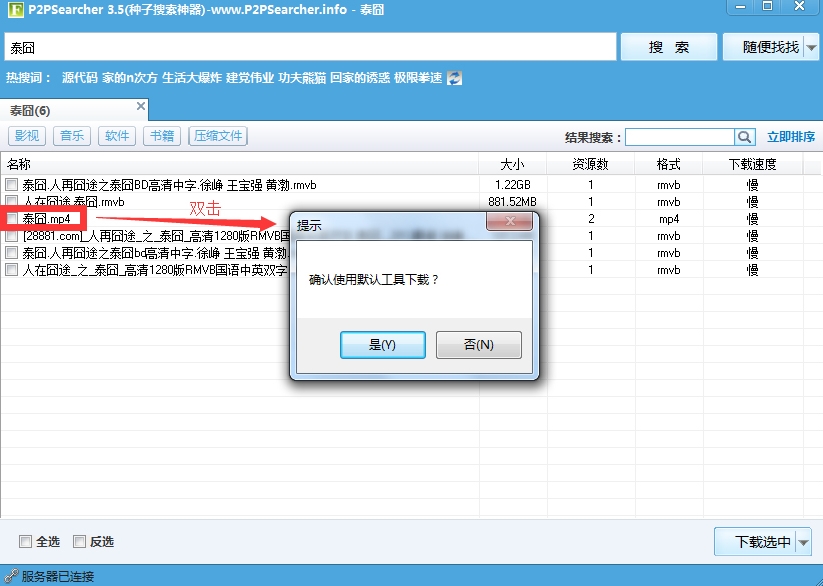Viewport: 823px width, 586px height.
Task: Sort by the 名称 column header
Action: [x=239, y=164]
